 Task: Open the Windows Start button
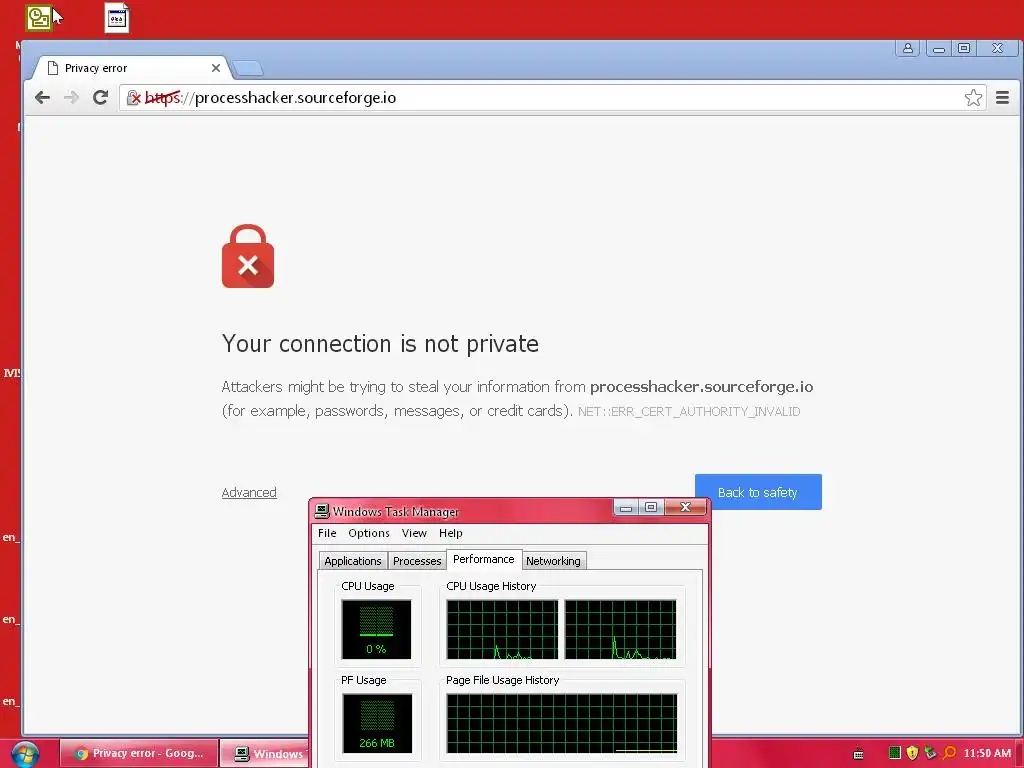25,754
